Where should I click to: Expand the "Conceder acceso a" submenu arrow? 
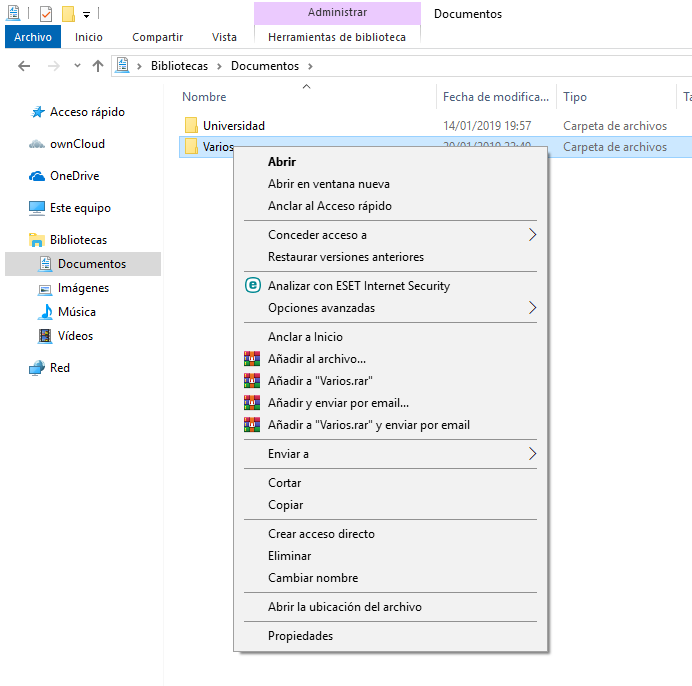tap(532, 235)
